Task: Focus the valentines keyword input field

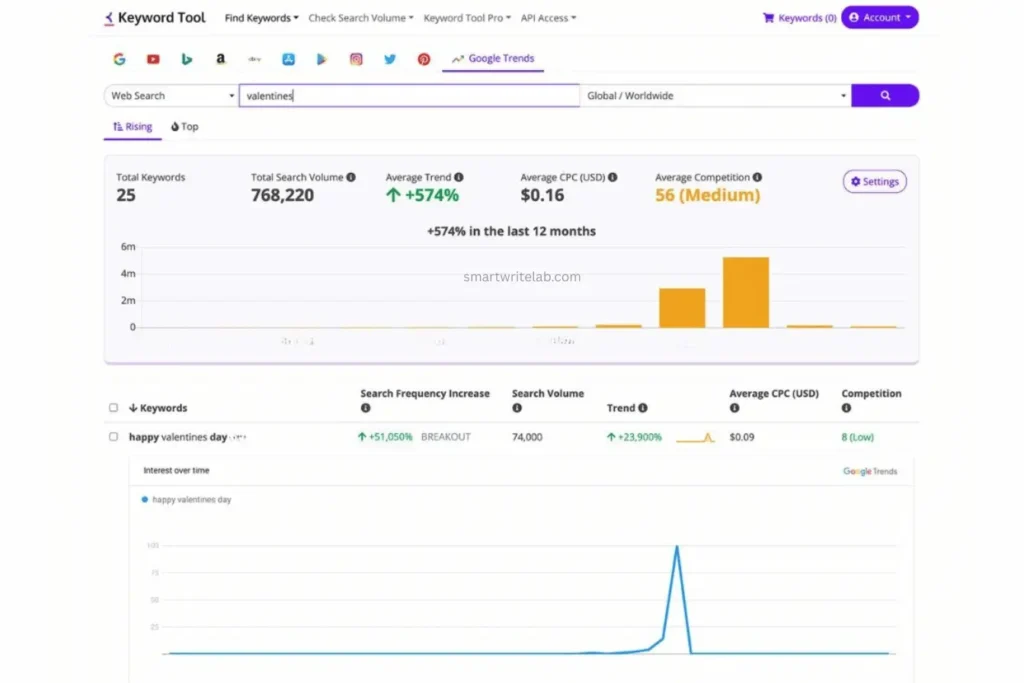Action: 409,95
